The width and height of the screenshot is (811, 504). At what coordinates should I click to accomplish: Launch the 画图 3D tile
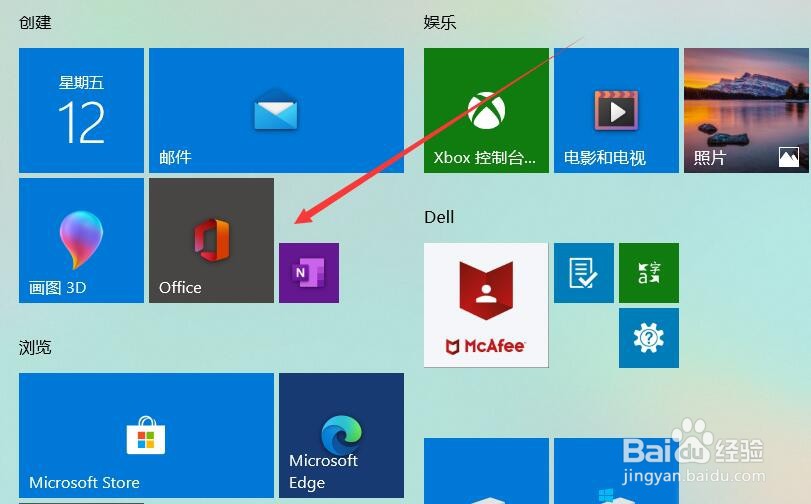(81, 241)
